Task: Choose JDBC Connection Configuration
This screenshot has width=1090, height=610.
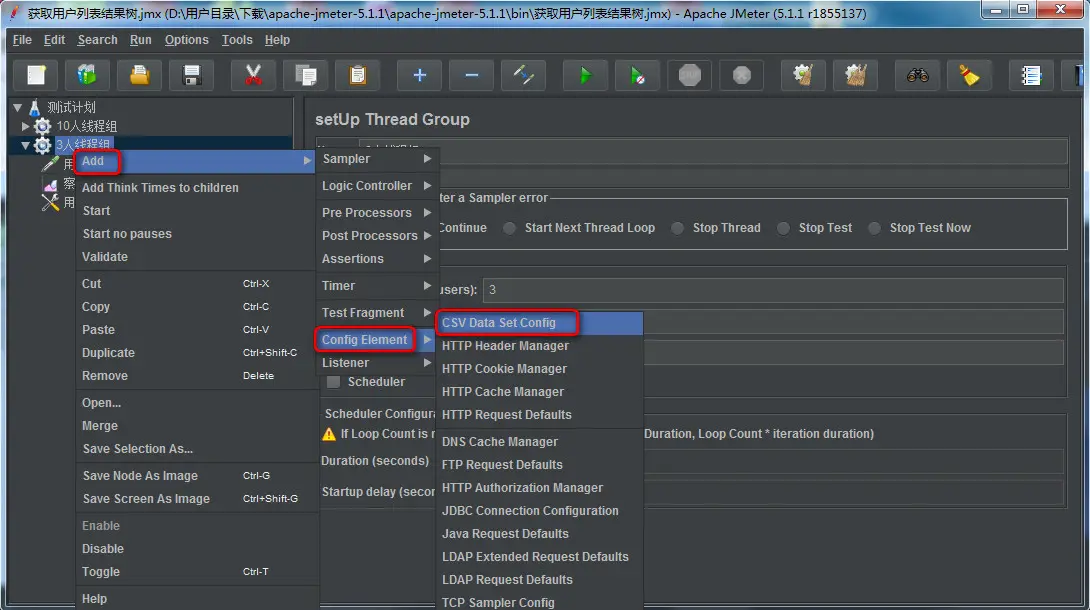Action: [539, 510]
